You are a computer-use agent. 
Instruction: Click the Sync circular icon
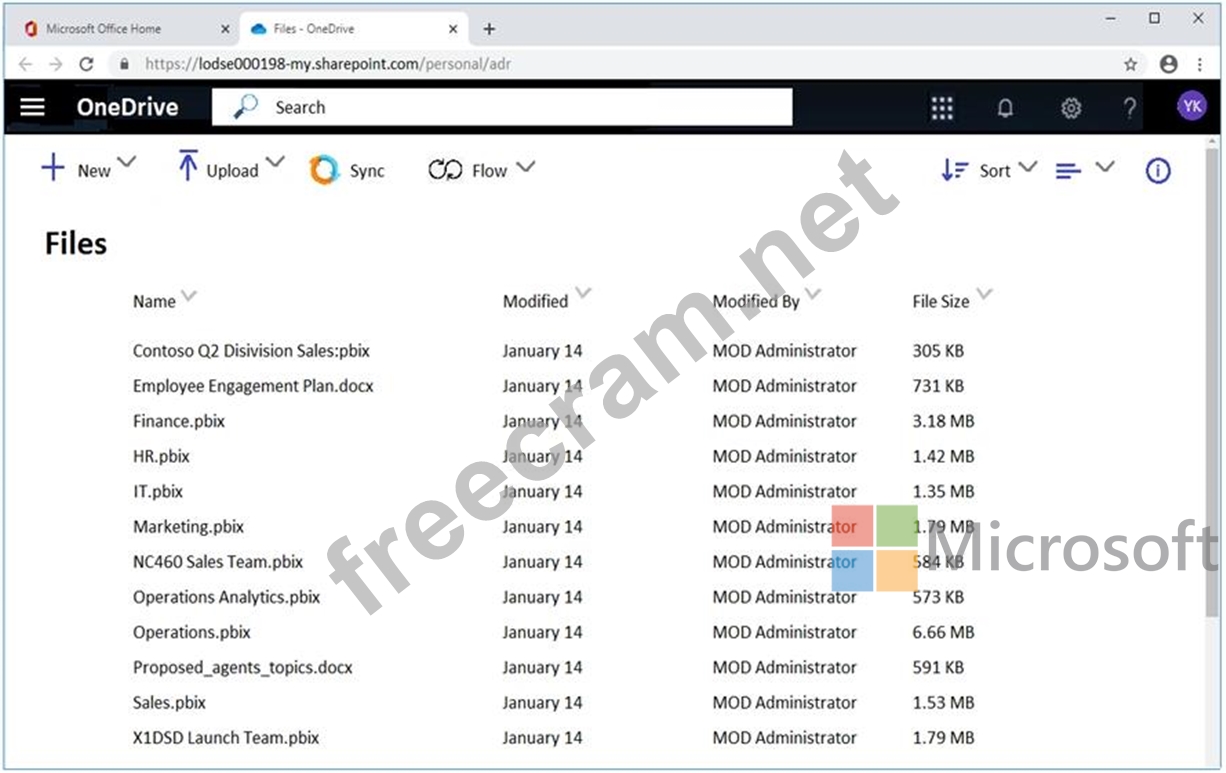324,170
